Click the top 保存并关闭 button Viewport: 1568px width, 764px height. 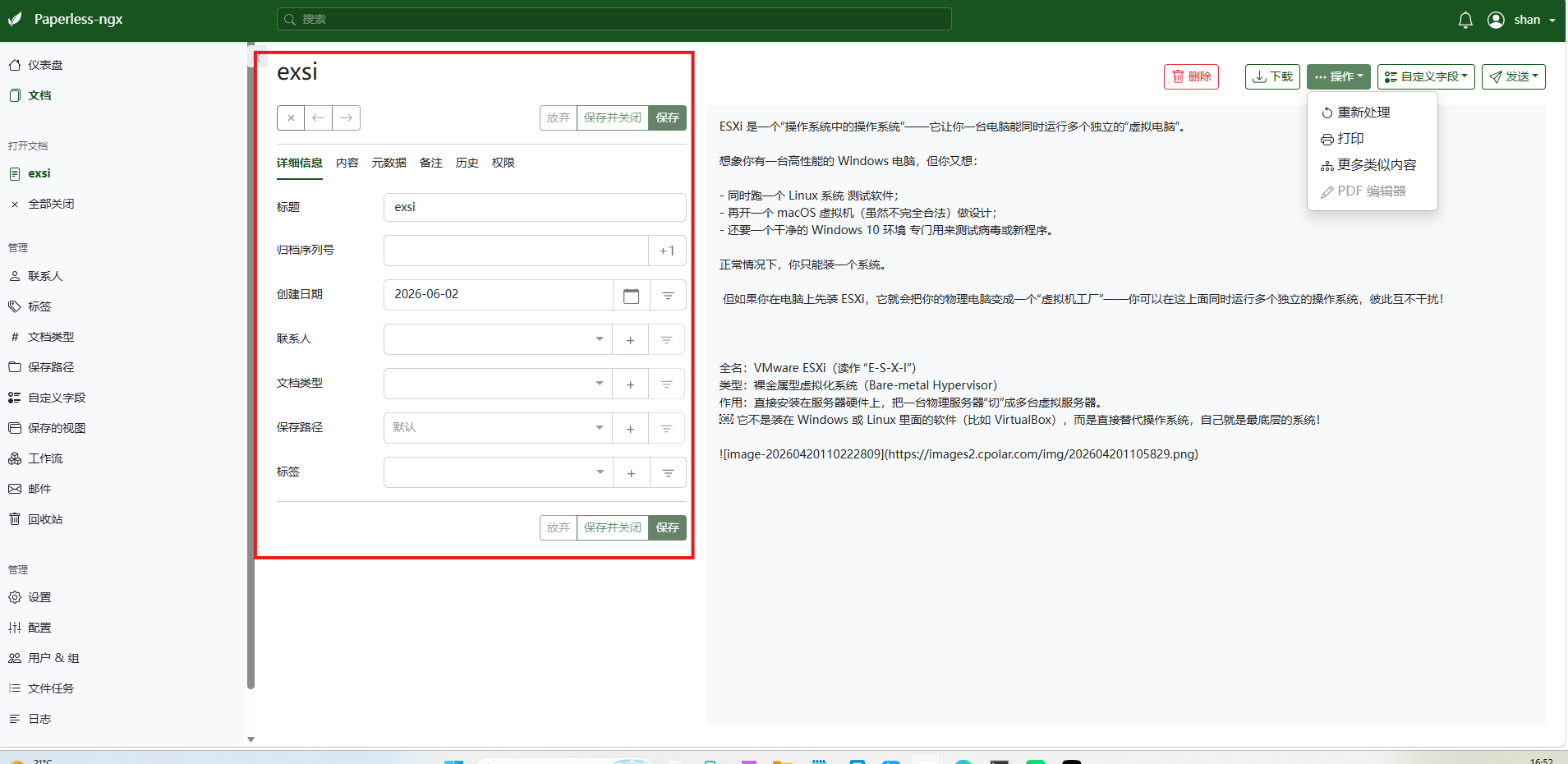click(x=613, y=117)
